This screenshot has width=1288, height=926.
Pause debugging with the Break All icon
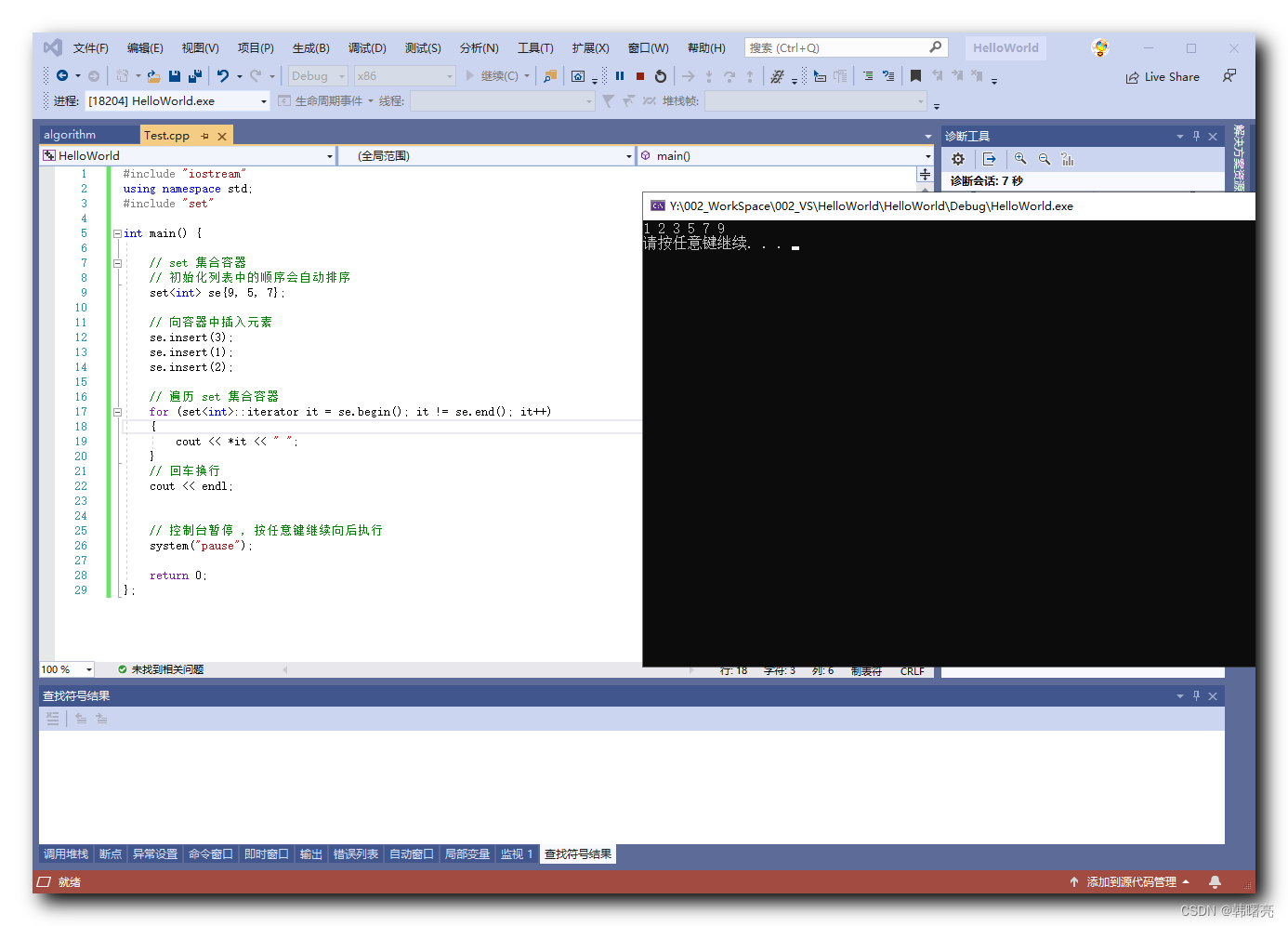coord(620,76)
